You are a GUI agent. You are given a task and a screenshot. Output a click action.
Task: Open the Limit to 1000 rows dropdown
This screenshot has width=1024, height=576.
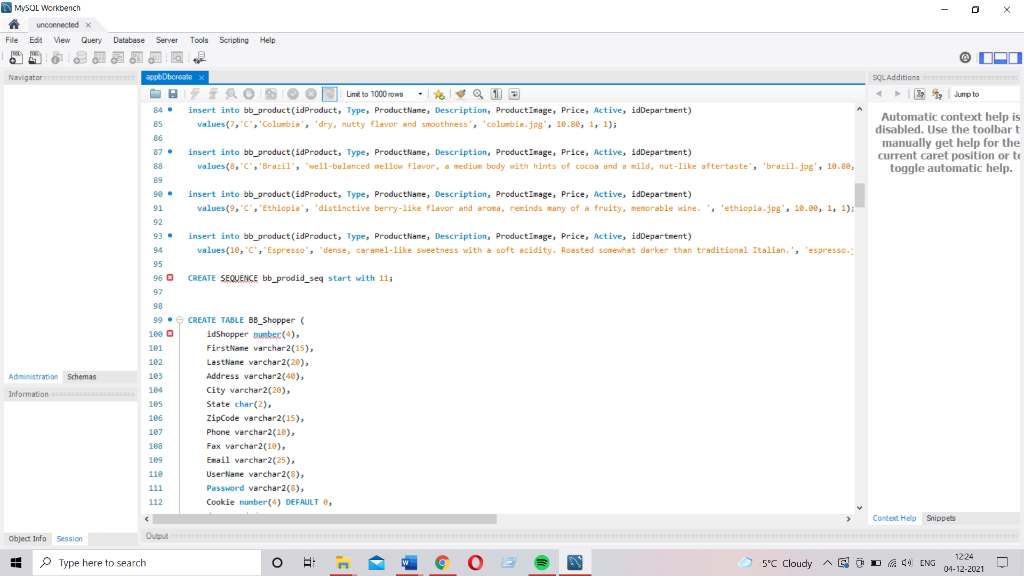pyautogui.click(x=421, y=93)
